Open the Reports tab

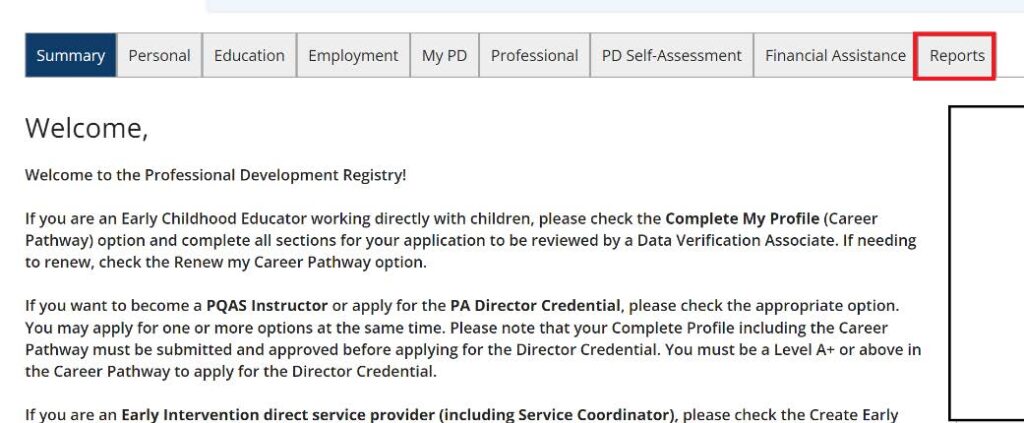(x=957, y=55)
